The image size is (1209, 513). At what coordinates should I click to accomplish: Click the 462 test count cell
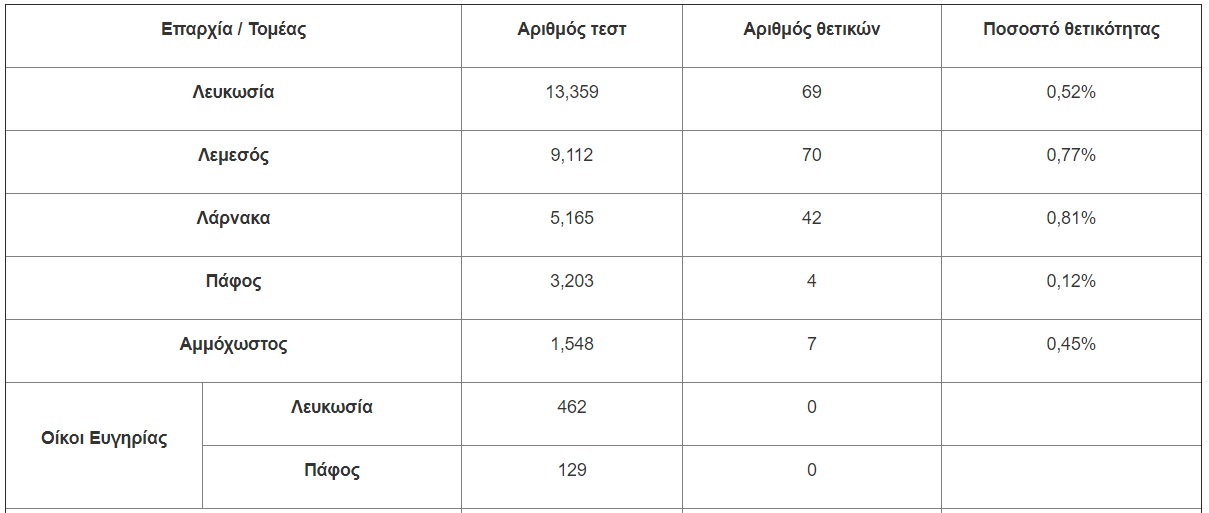click(x=571, y=407)
